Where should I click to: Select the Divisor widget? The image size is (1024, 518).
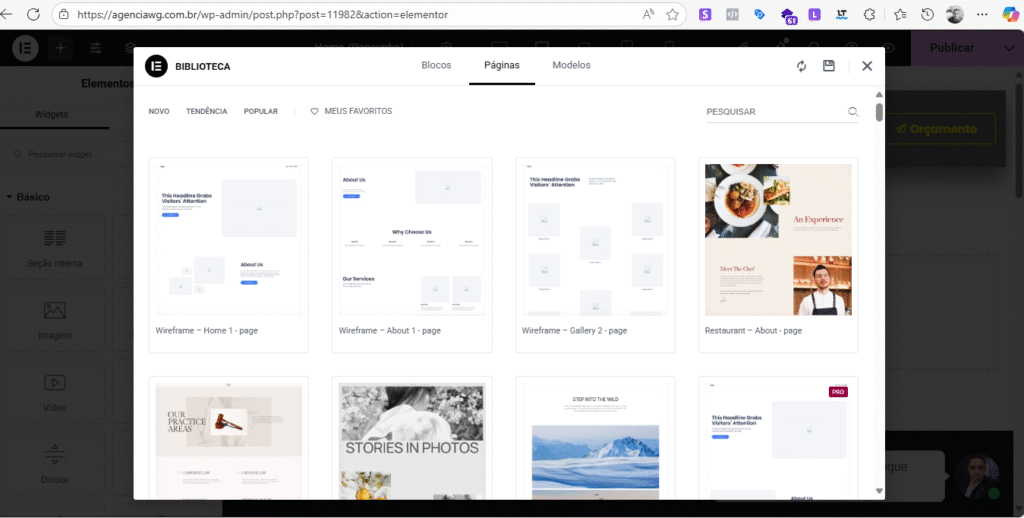click(x=55, y=464)
